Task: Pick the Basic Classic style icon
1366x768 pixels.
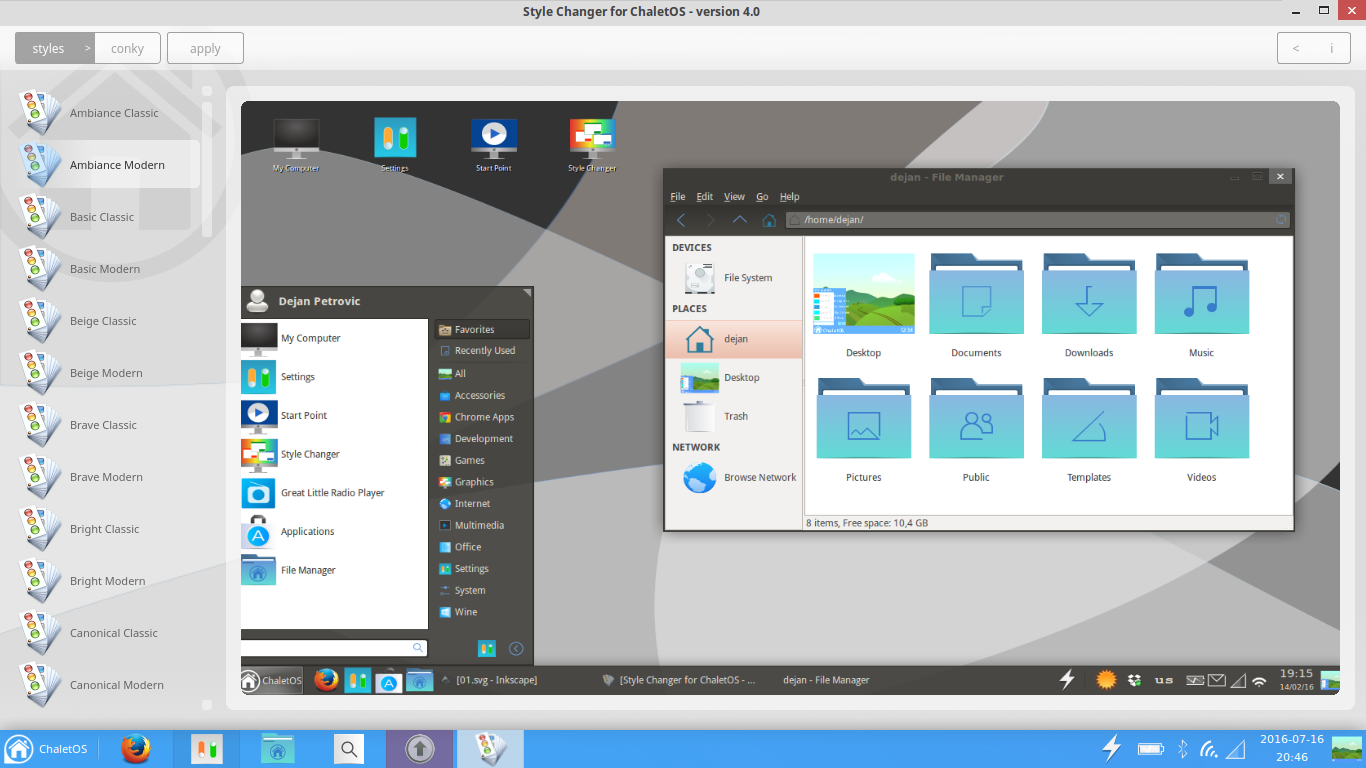Action: [42, 217]
